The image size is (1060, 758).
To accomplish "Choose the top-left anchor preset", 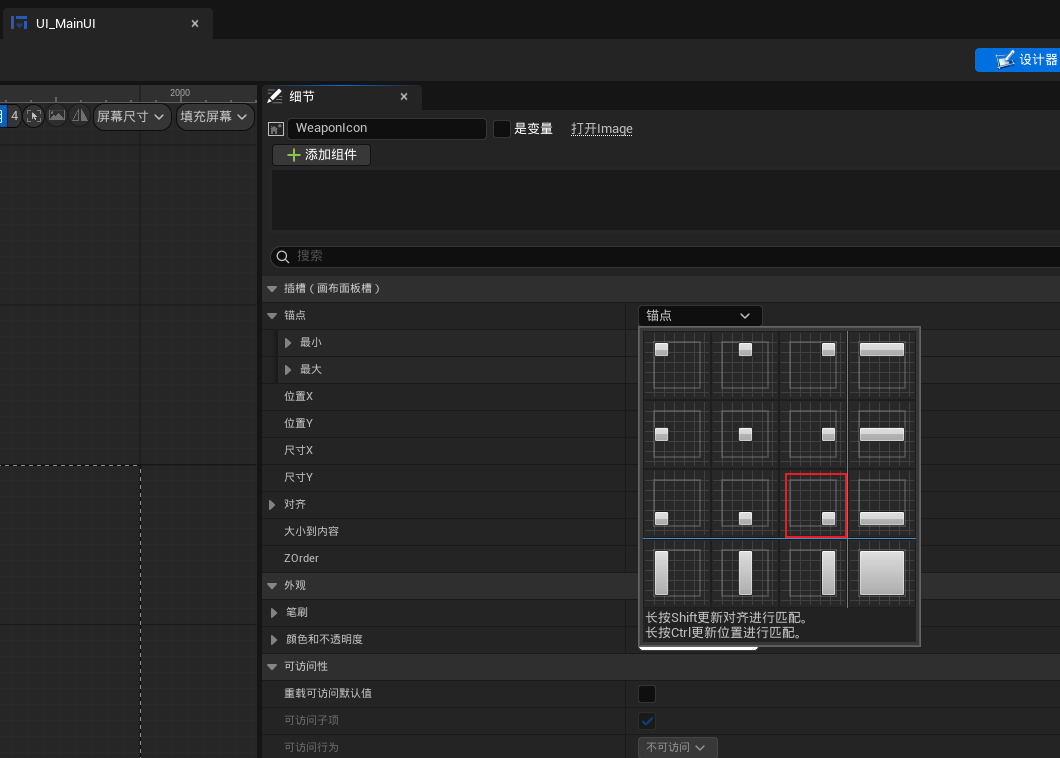I will tap(677, 364).
